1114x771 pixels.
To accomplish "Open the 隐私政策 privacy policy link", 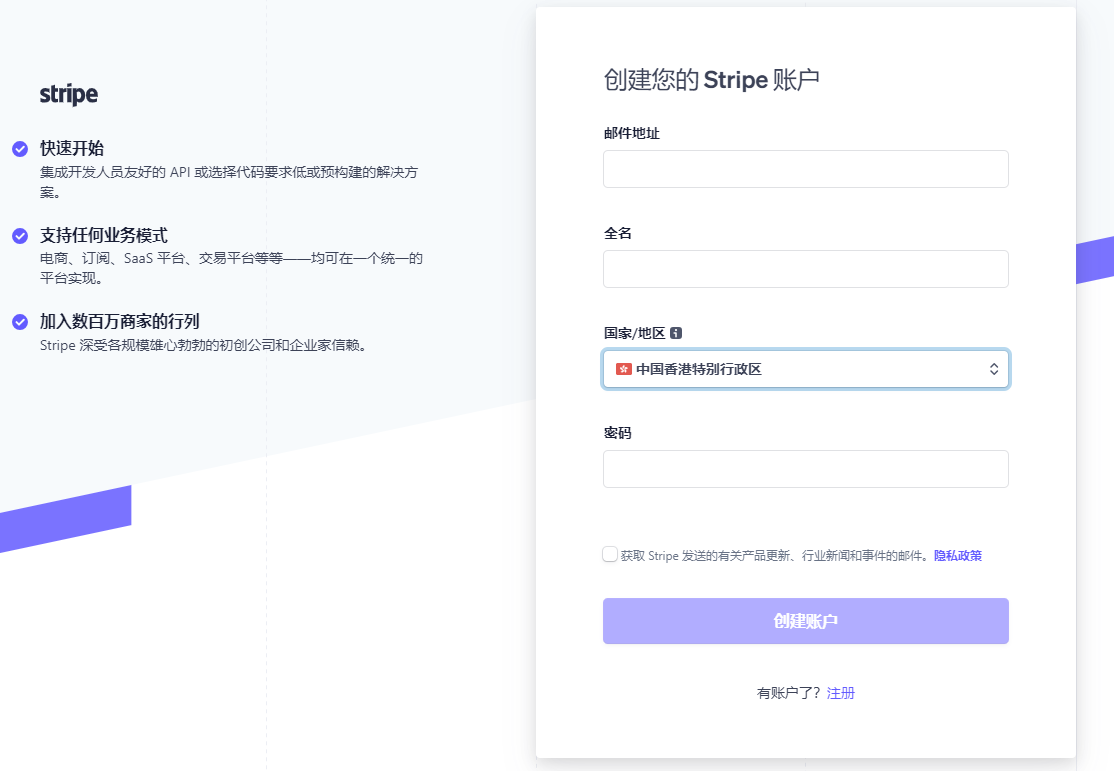I will (957, 555).
